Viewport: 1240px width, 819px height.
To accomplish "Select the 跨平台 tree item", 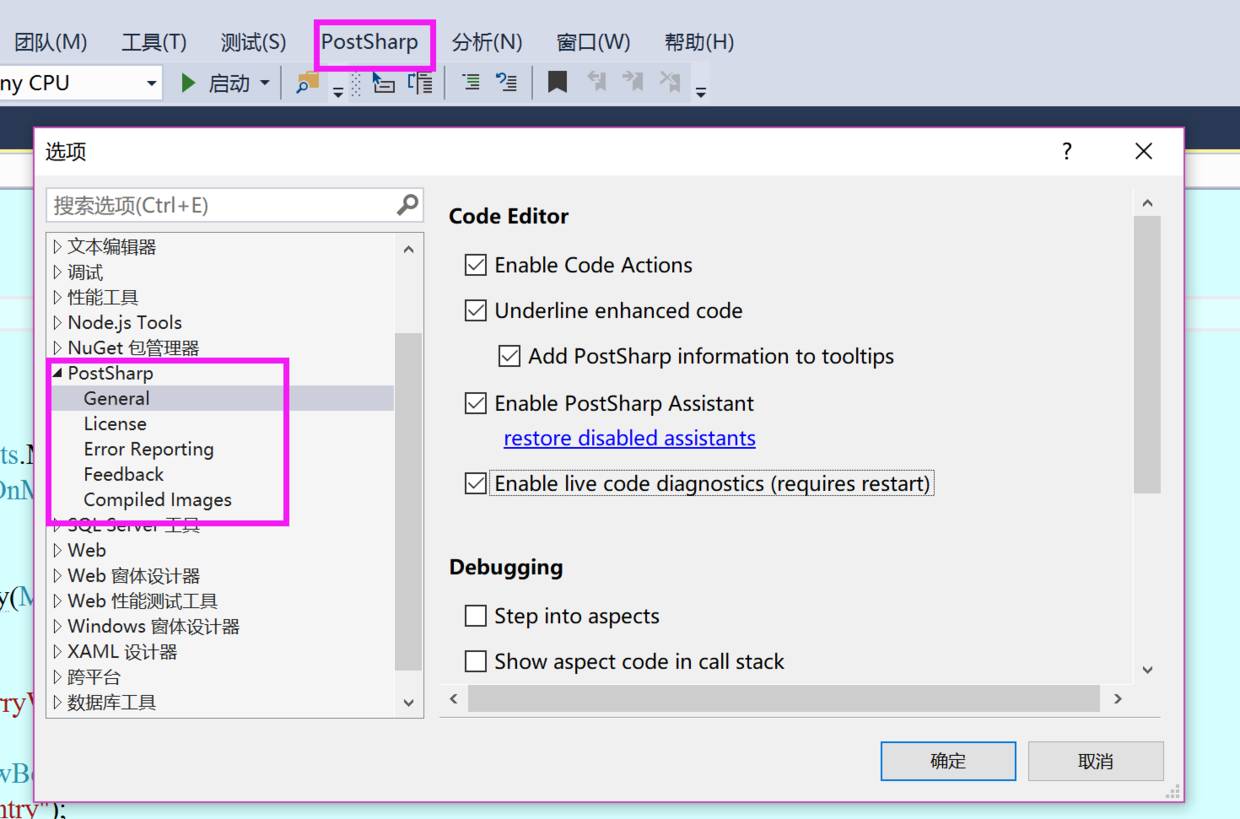I will pyautogui.click(x=94, y=677).
